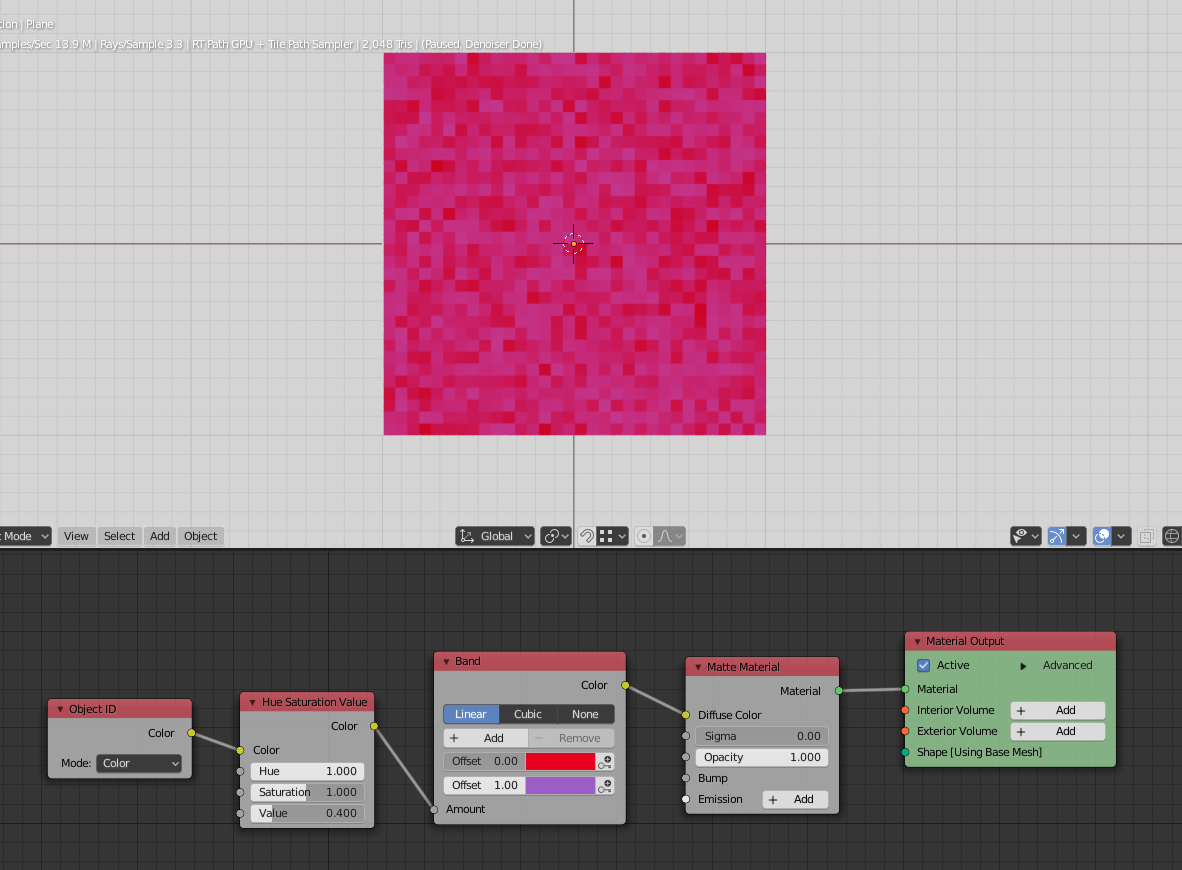Expand Advanced section in Material Output

[1023, 665]
